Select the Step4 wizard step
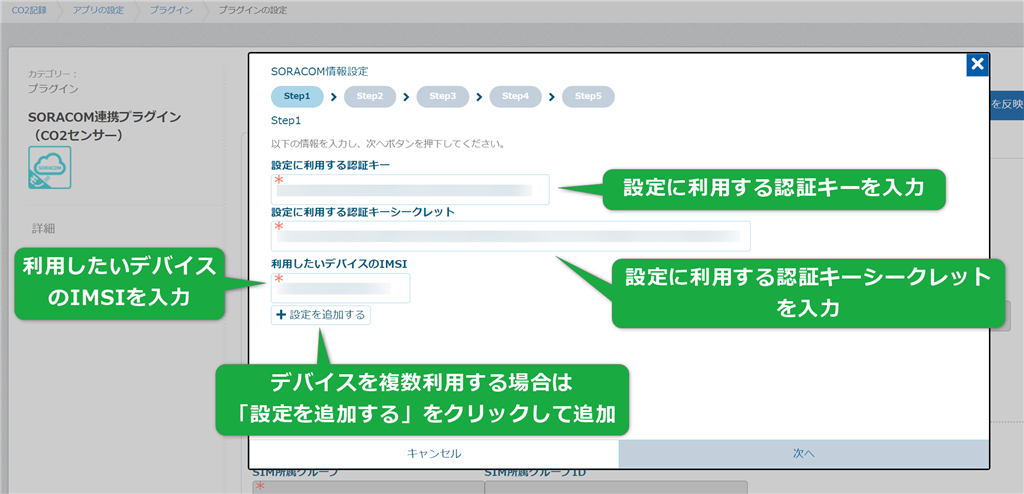The height and width of the screenshot is (494, 1024). (x=515, y=97)
